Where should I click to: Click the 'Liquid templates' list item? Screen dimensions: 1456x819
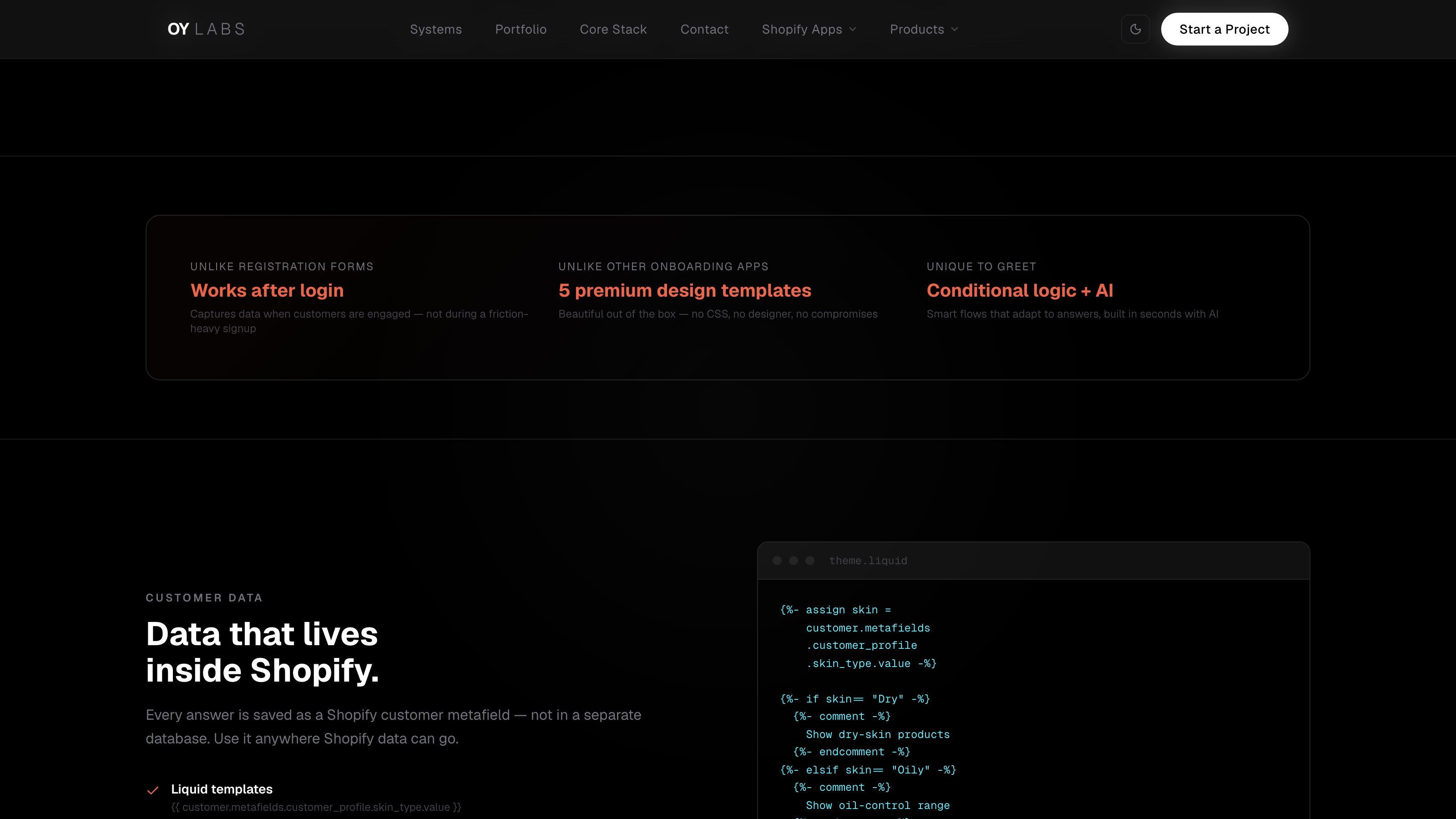[222, 789]
